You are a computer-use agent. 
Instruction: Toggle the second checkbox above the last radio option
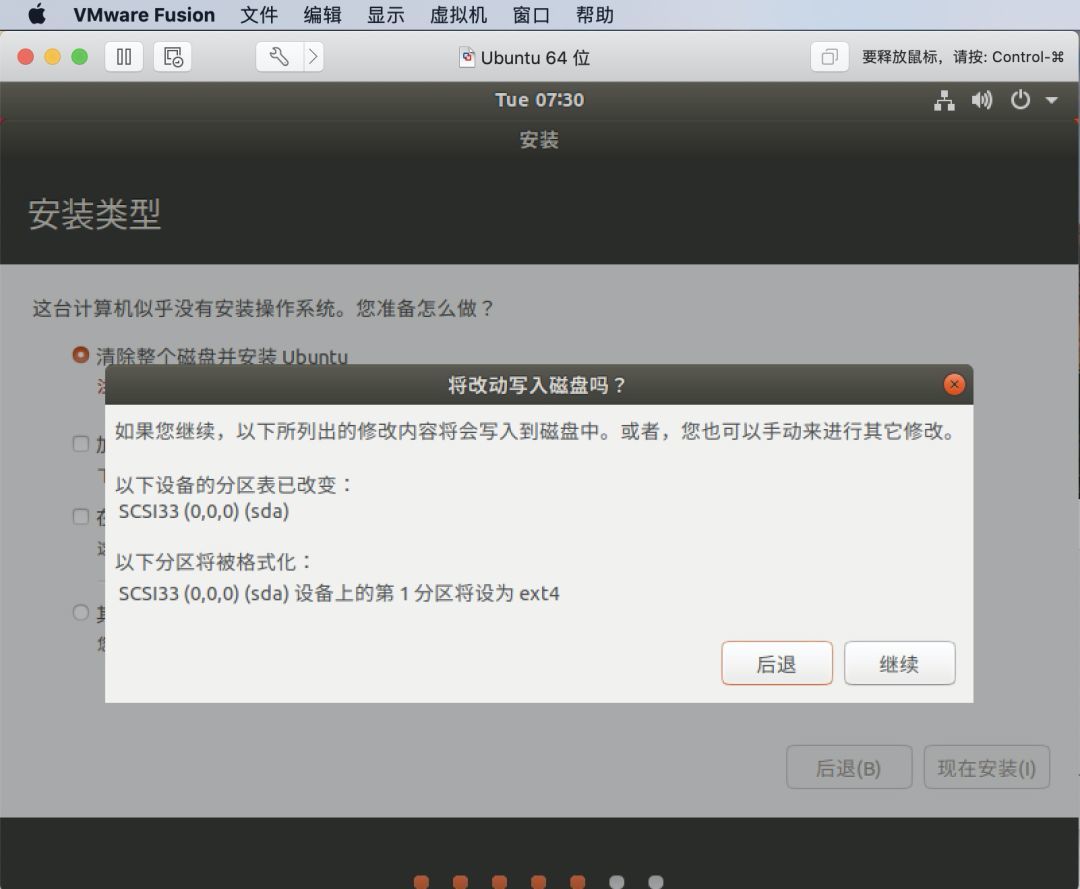[x=81, y=516]
